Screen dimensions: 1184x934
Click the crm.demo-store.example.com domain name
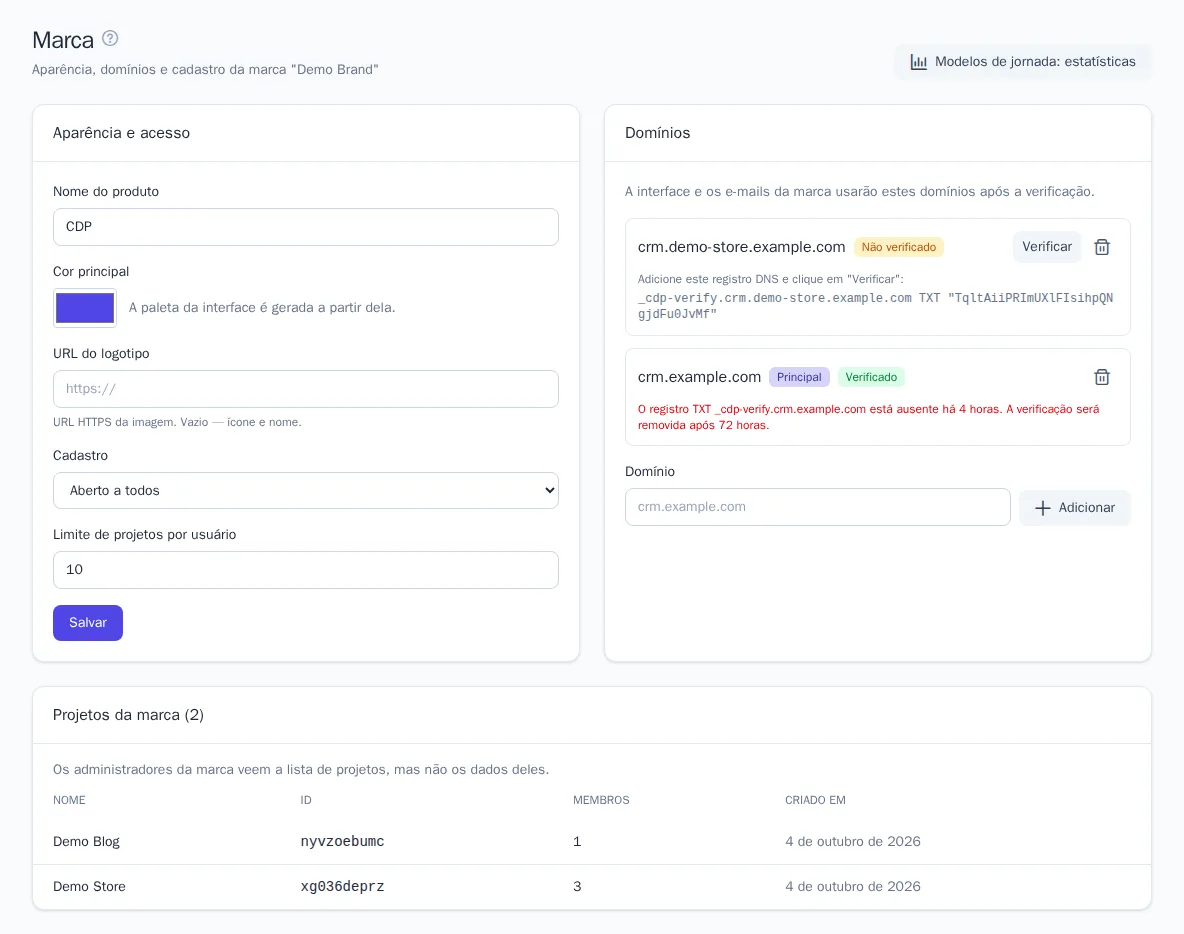coord(742,247)
